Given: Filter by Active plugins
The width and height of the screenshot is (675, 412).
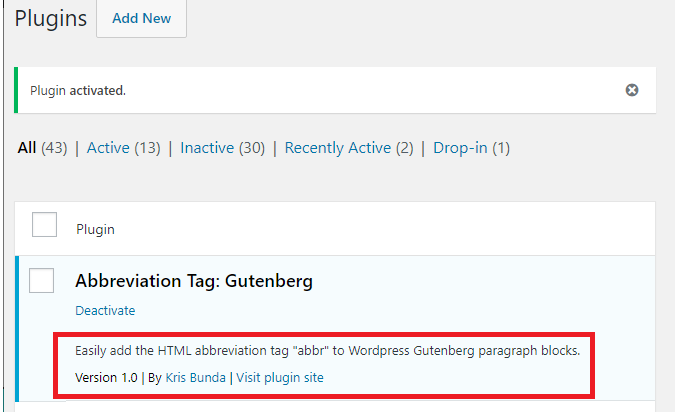Looking at the screenshot, I should pyautogui.click(x=124, y=148).
